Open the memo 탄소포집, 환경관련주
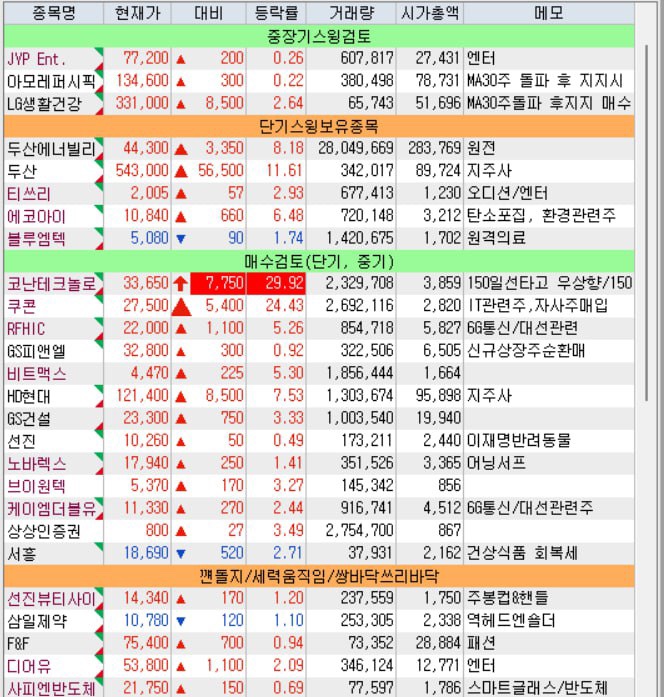664x697 pixels. click(541, 216)
